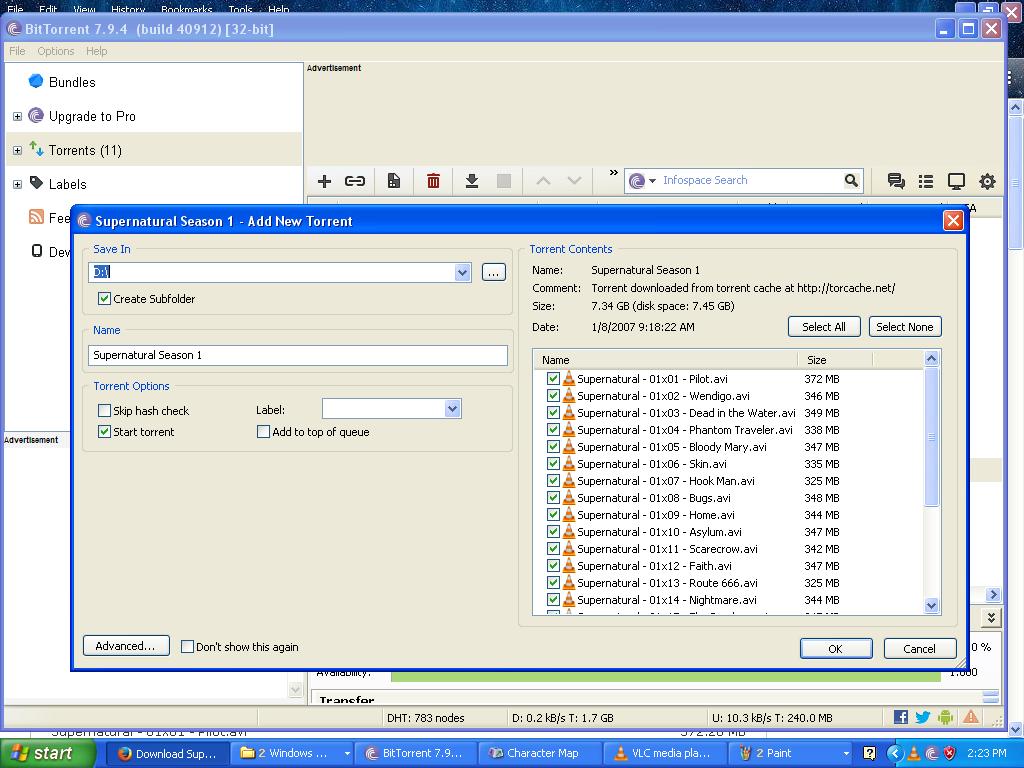
Task: Click VLC icon for Pilot.avi file
Action: tap(569, 378)
